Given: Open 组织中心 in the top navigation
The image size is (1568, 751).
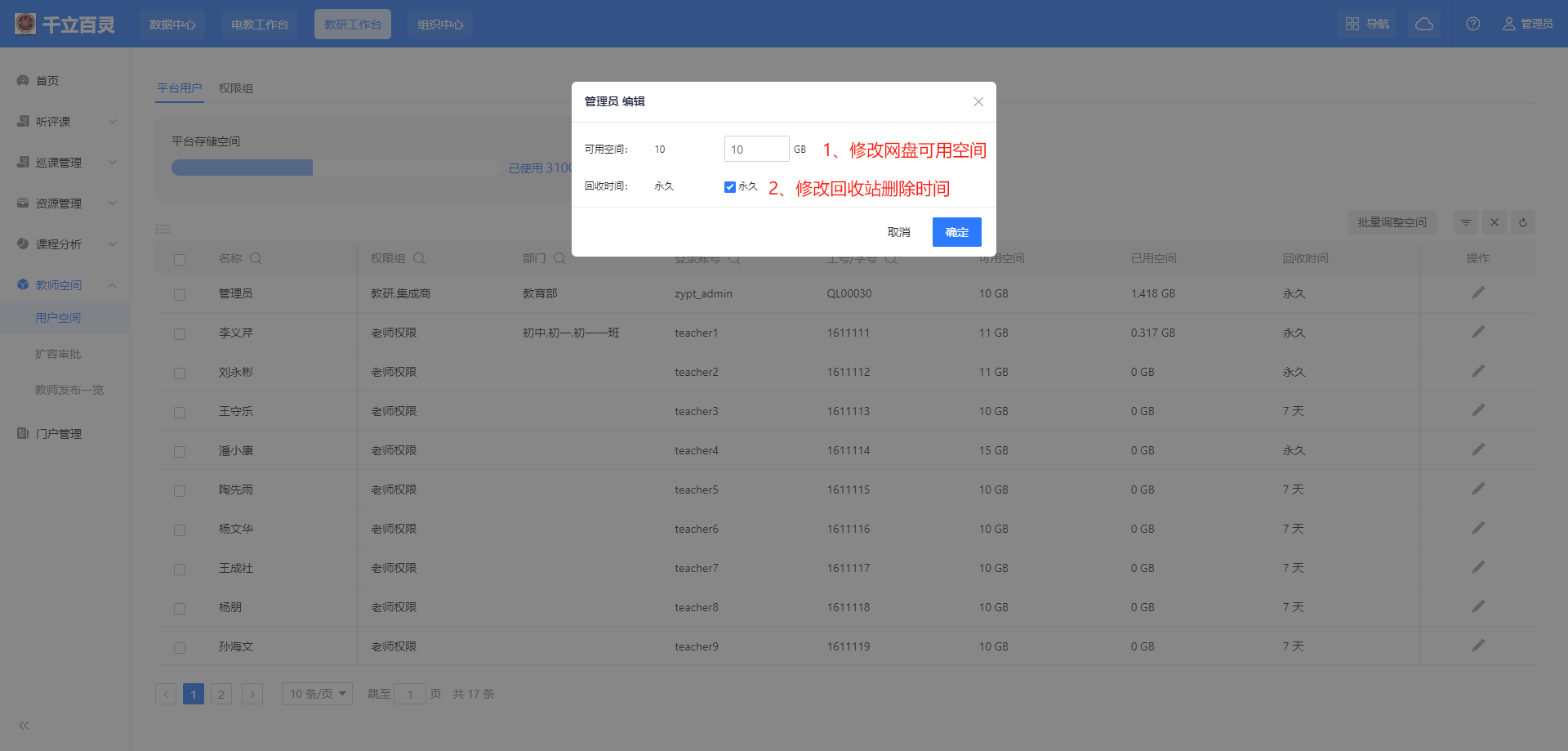Looking at the screenshot, I should point(440,25).
